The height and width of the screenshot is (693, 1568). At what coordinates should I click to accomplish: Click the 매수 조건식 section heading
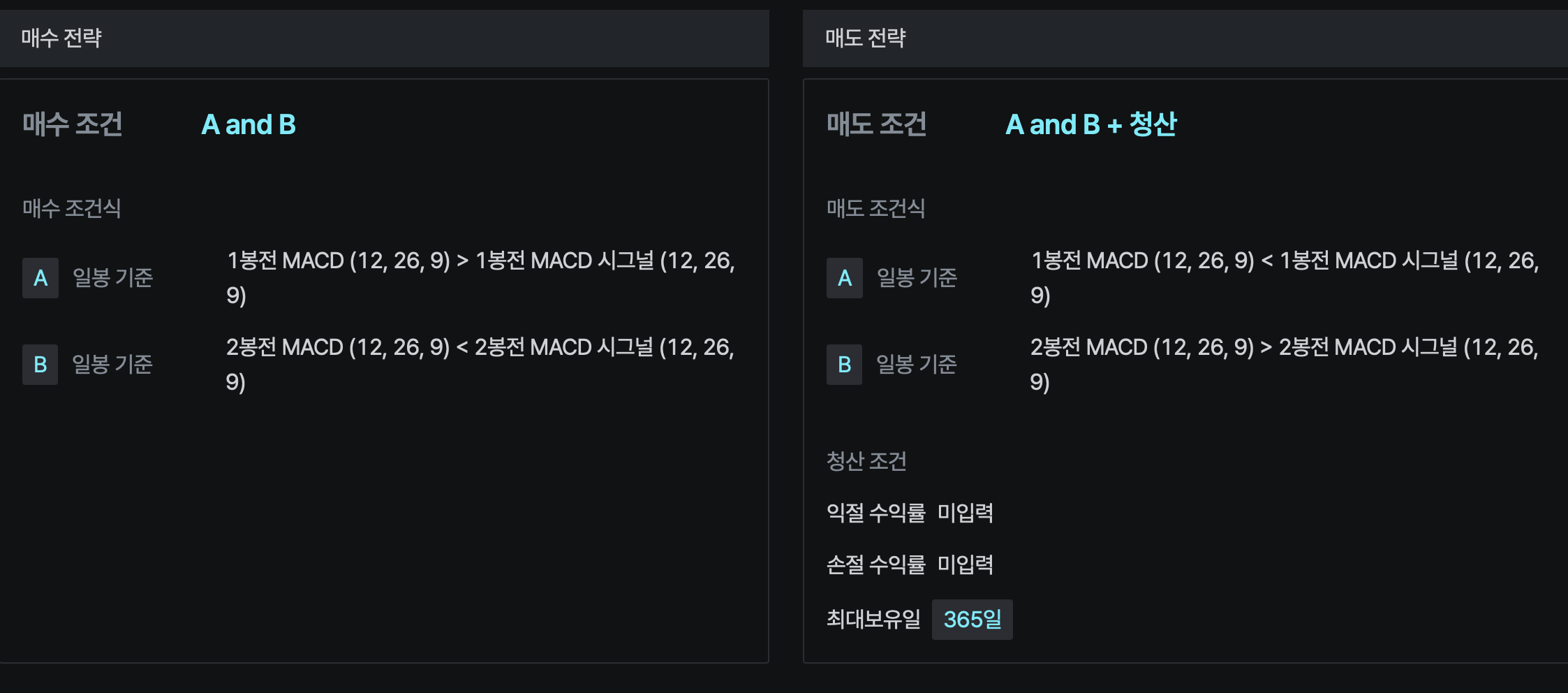click(72, 208)
